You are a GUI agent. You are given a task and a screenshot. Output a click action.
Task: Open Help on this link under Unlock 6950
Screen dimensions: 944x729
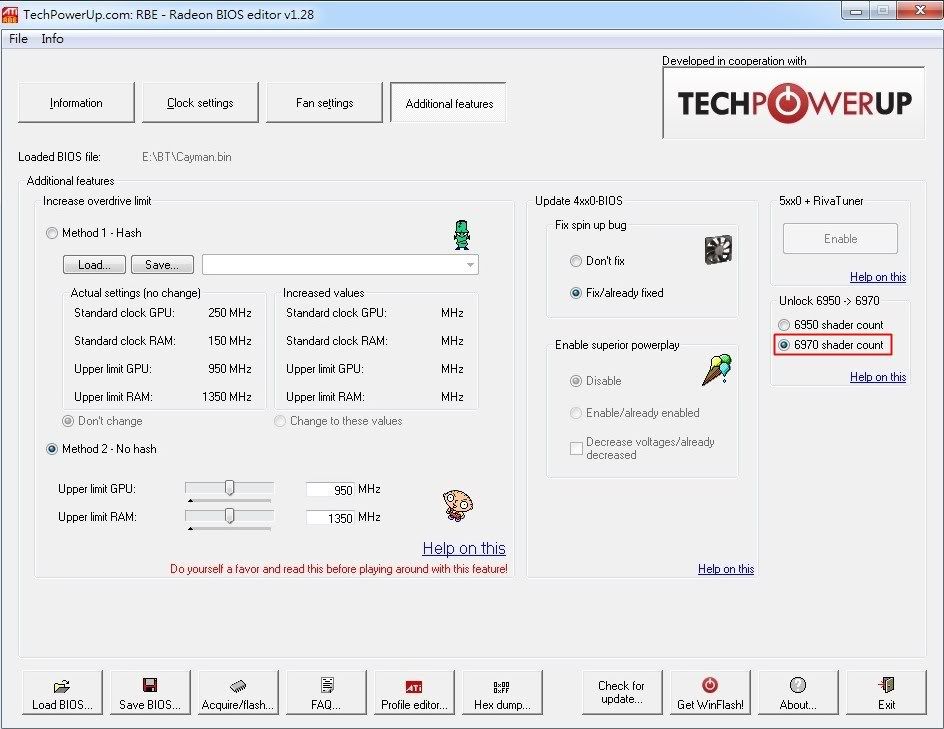pyautogui.click(x=878, y=377)
